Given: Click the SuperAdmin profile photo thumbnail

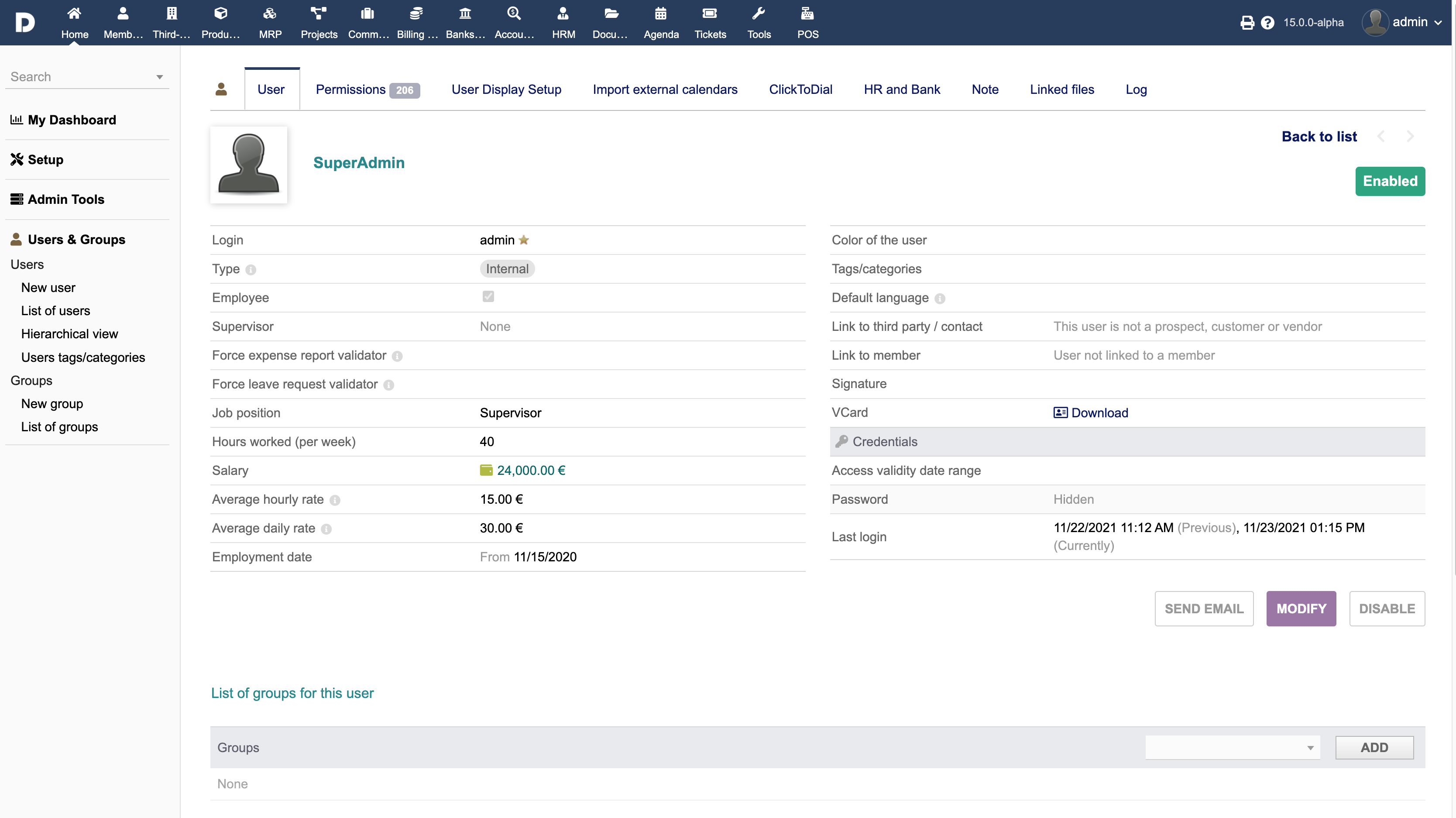Looking at the screenshot, I should [x=249, y=164].
